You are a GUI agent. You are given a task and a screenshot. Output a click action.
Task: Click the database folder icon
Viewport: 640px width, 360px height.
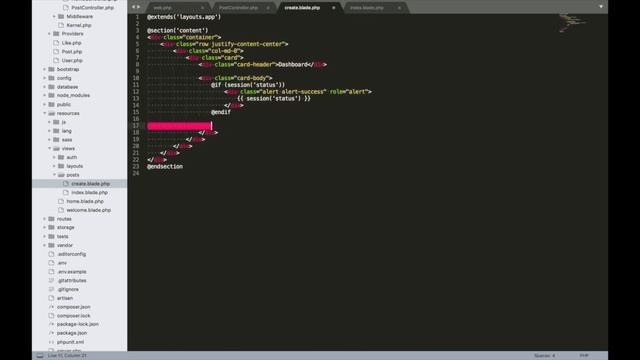(51, 87)
